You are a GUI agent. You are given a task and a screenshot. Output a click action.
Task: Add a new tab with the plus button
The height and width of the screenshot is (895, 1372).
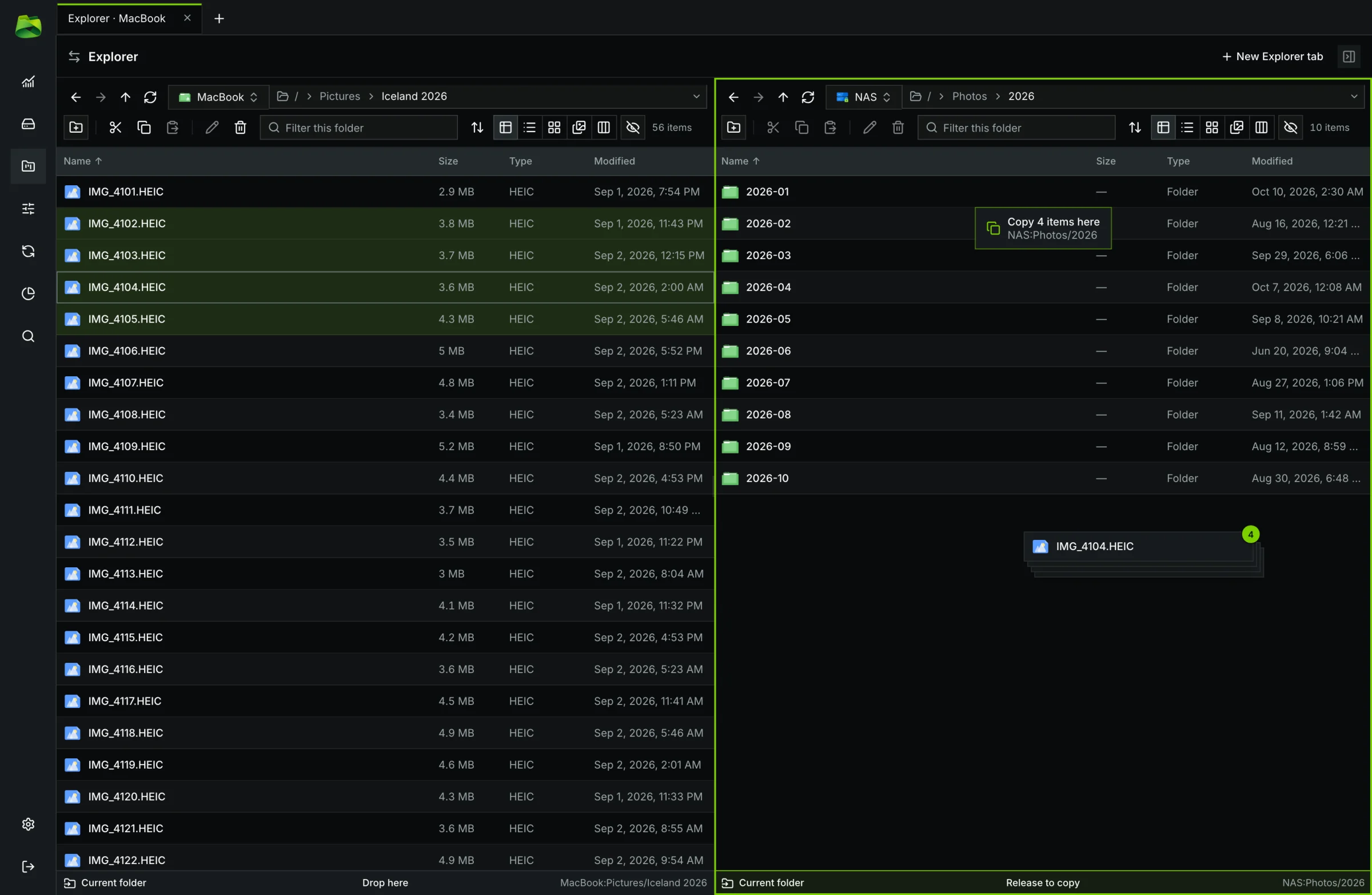point(219,18)
